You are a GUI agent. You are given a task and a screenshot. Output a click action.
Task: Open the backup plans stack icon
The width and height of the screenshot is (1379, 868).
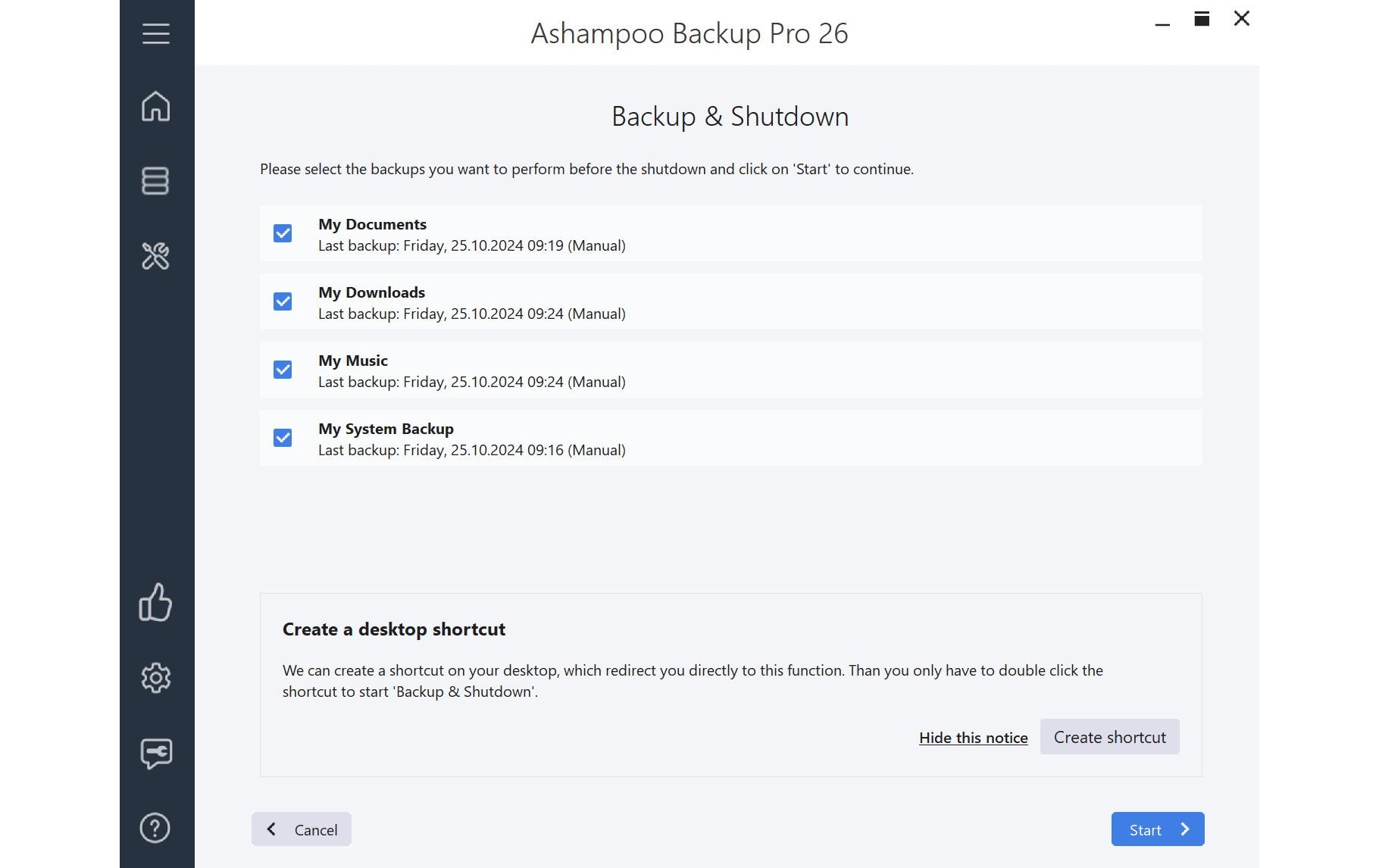coord(155,181)
